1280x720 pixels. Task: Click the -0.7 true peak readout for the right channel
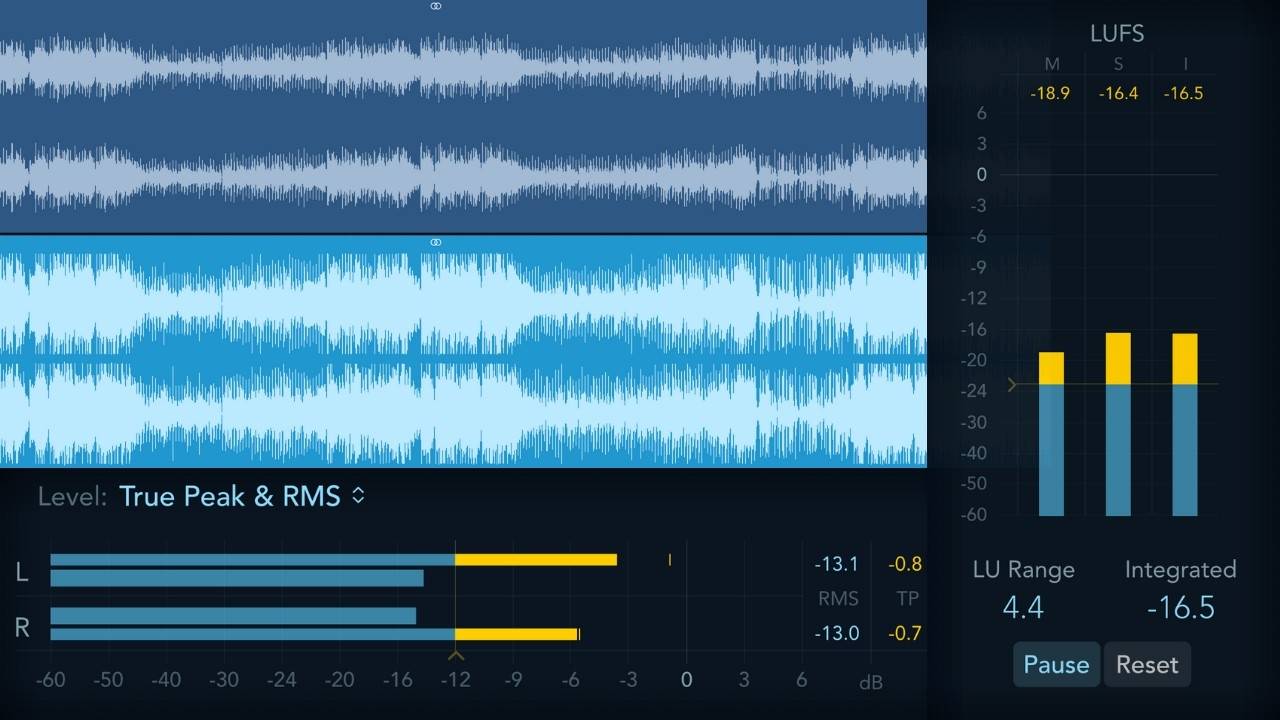(x=905, y=633)
